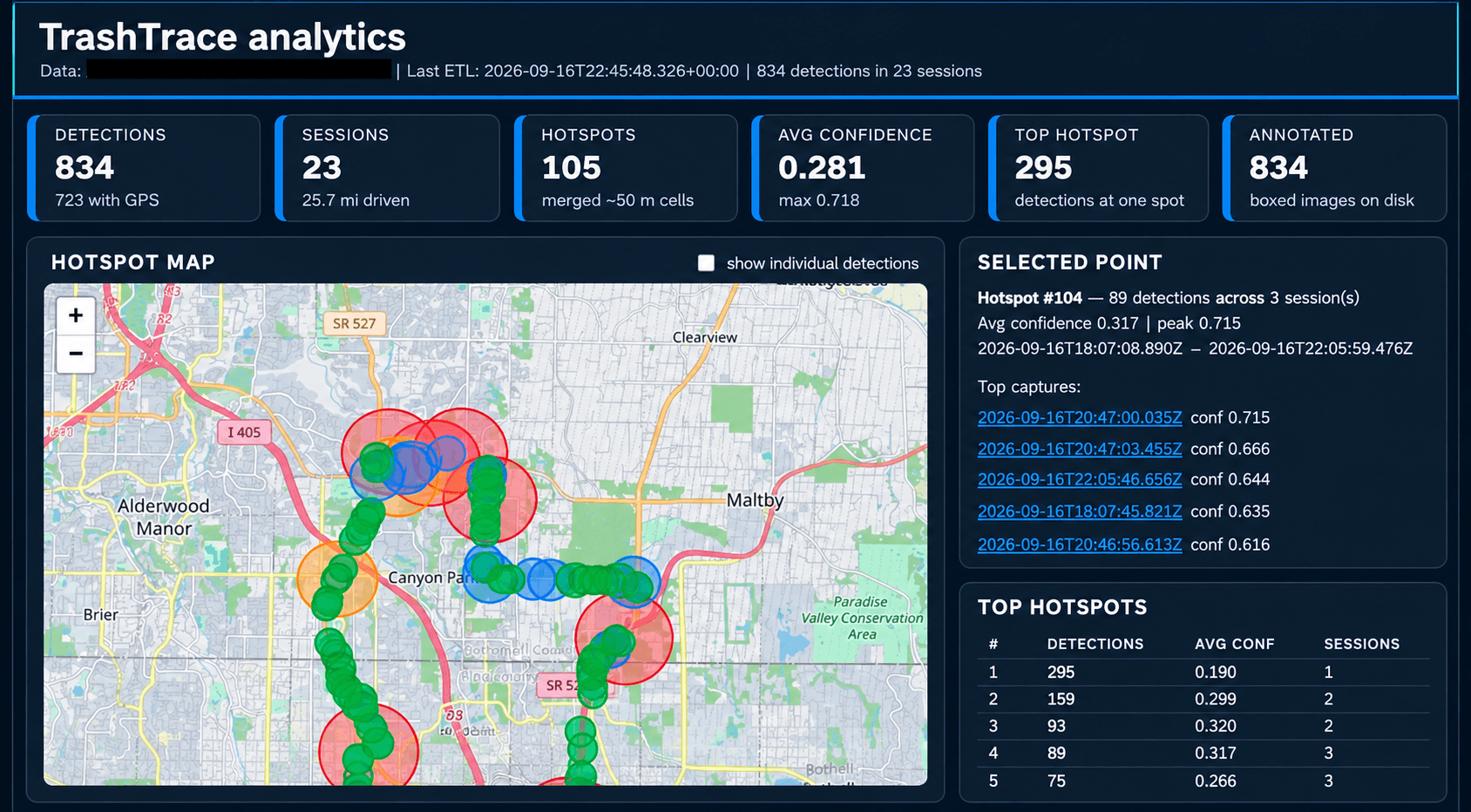The width and height of the screenshot is (1471, 812).
Task: Click the Maltby label on map
Action: tap(756, 500)
